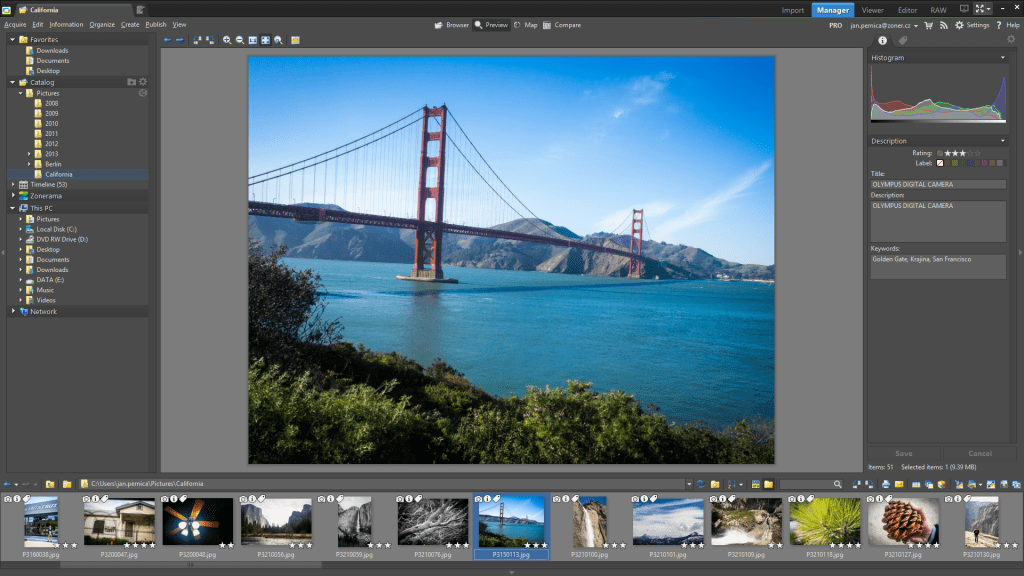The image size is (1024, 576).
Task: Click the zoom in magnifier icon
Action: point(227,40)
